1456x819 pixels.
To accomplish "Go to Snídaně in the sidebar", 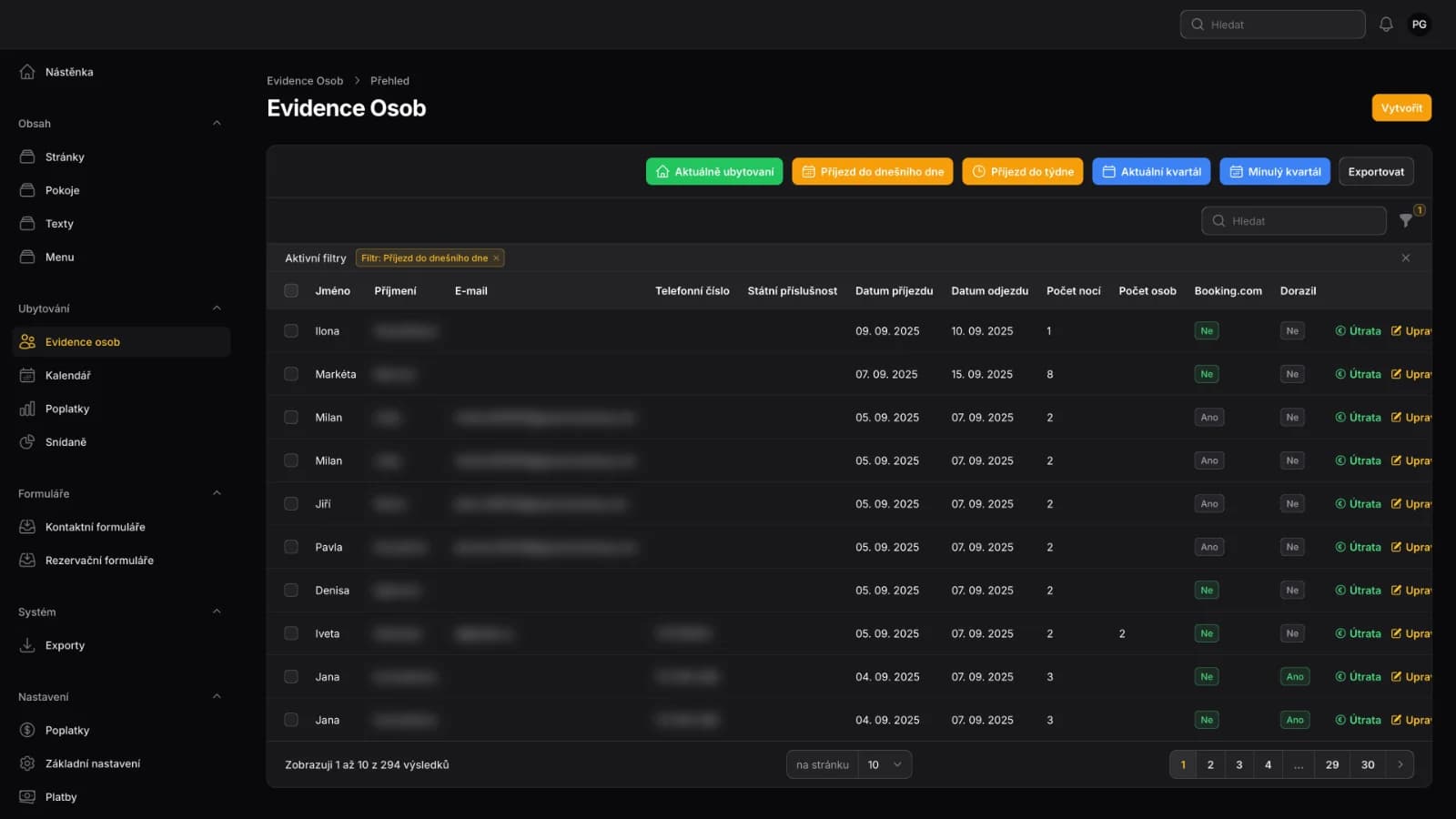I will pos(66,442).
